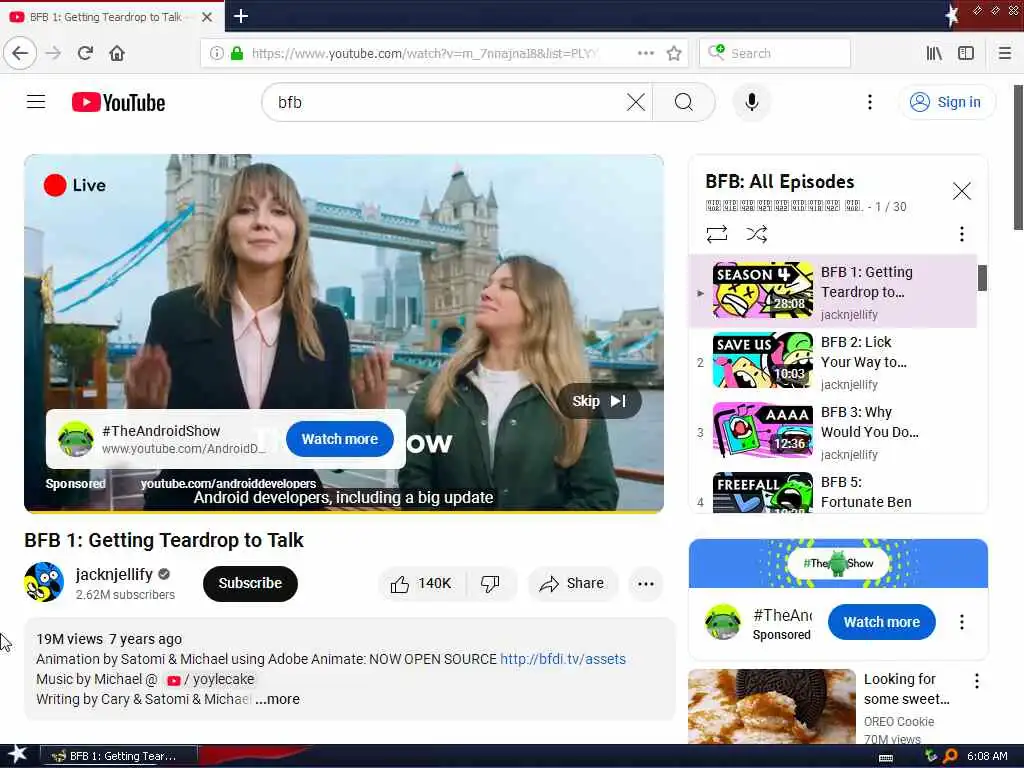Click the browser forward arrow
This screenshot has width=1024, height=768.
[54, 53]
